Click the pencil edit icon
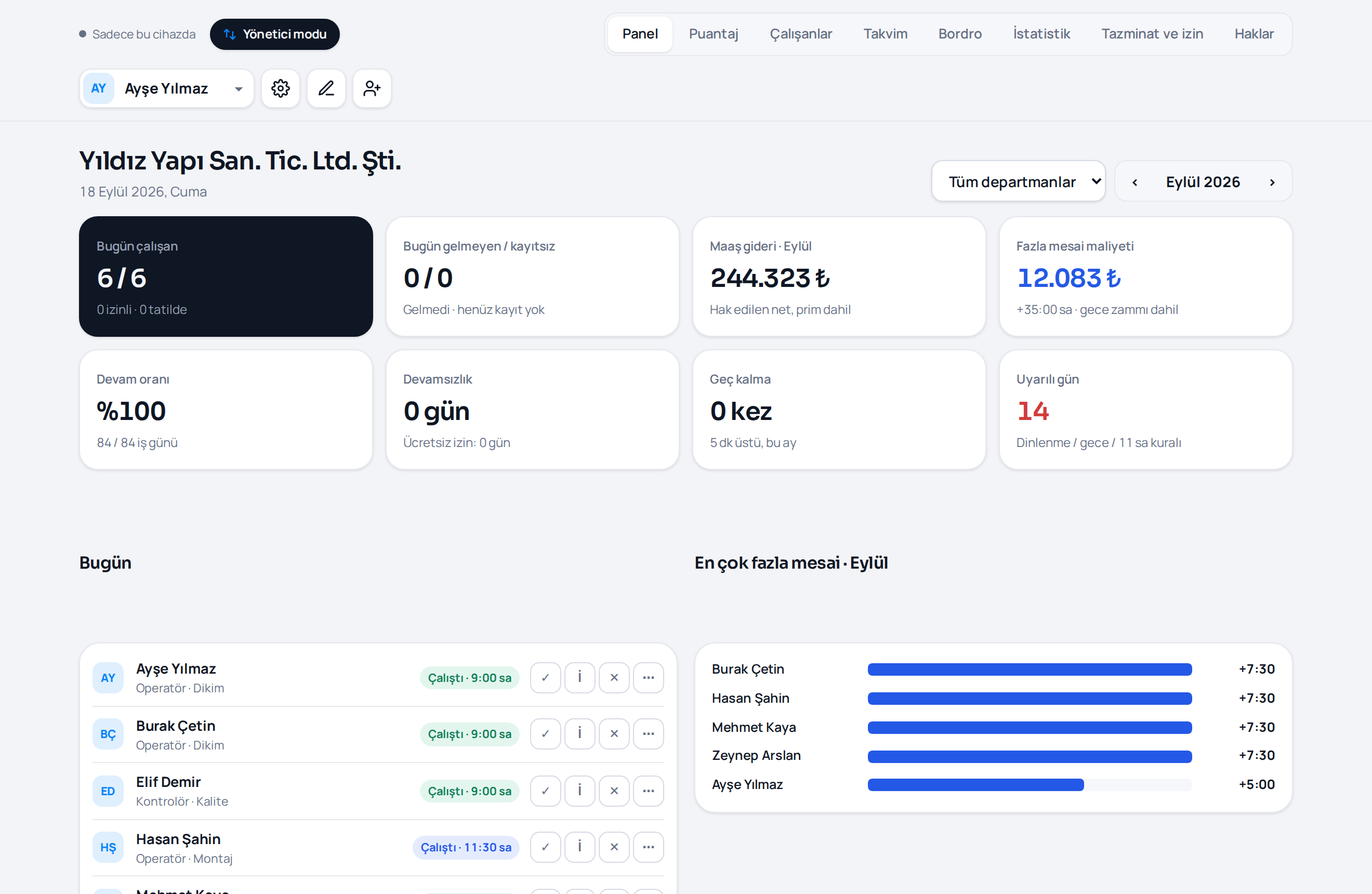Viewport: 1372px width, 894px height. (x=326, y=88)
